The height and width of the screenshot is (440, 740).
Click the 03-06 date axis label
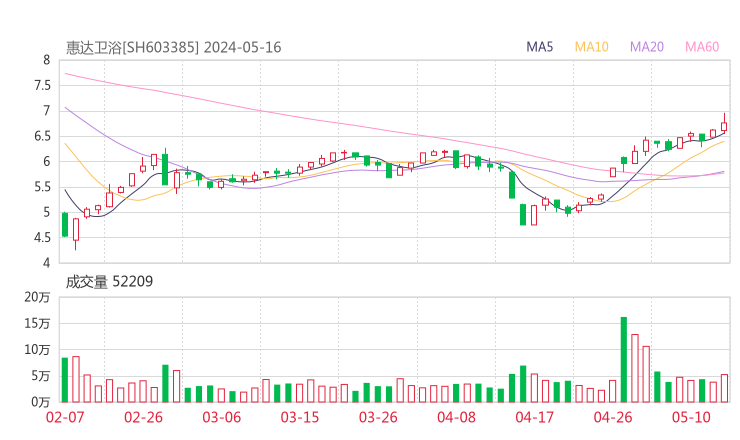[x=222, y=417]
